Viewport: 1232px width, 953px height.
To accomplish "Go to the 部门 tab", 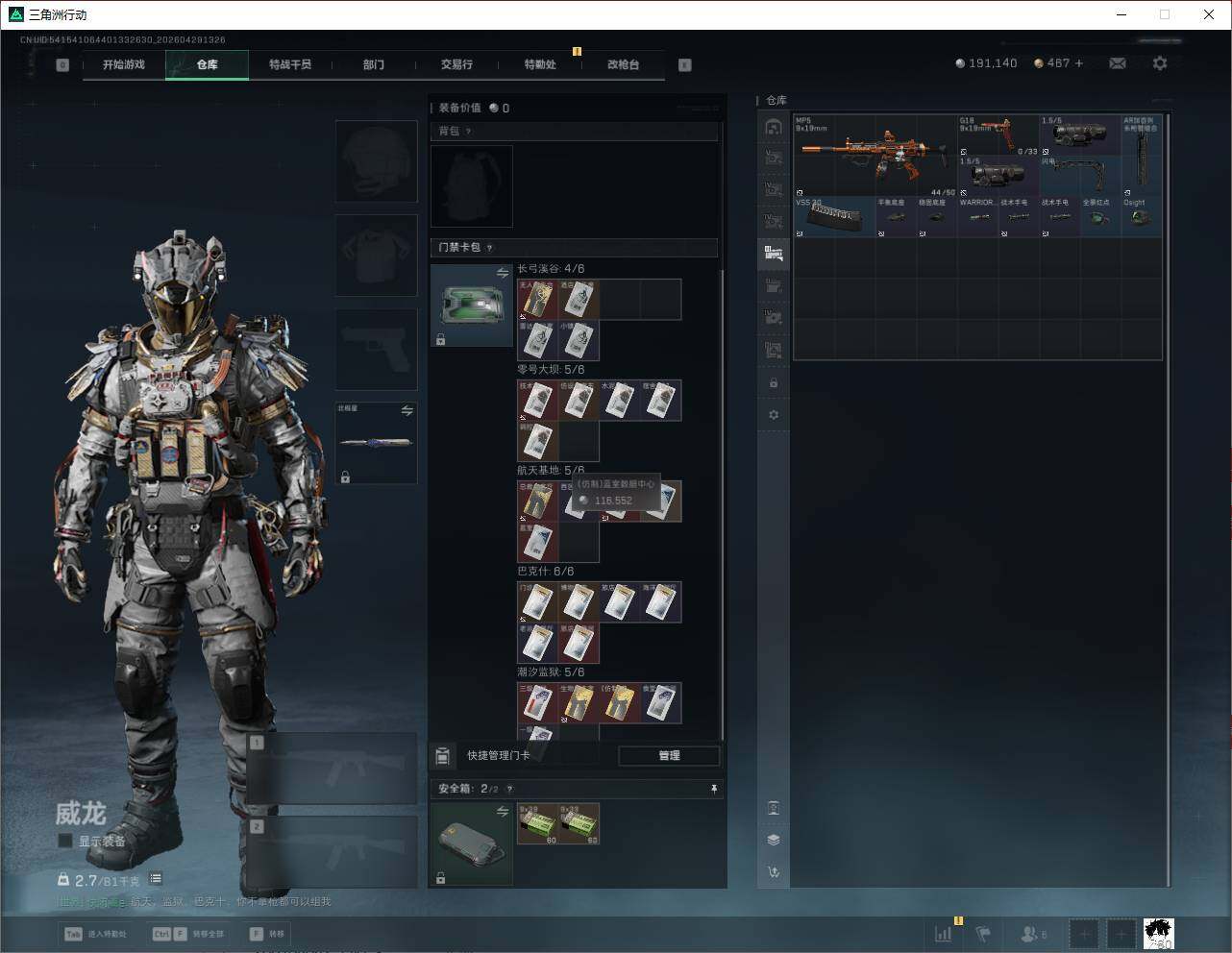I will pyautogui.click(x=373, y=64).
